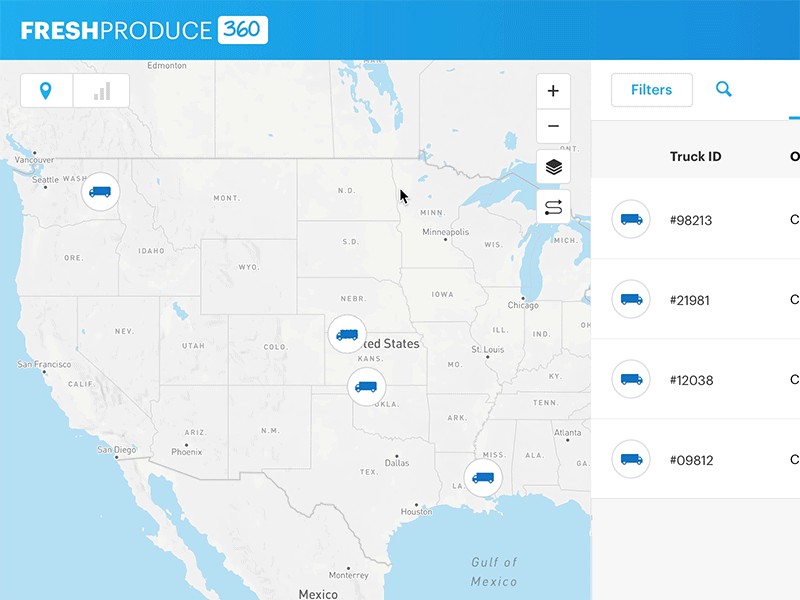
Task: Click the truck marker near Louisiana coast
Action: tap(483, 477)
